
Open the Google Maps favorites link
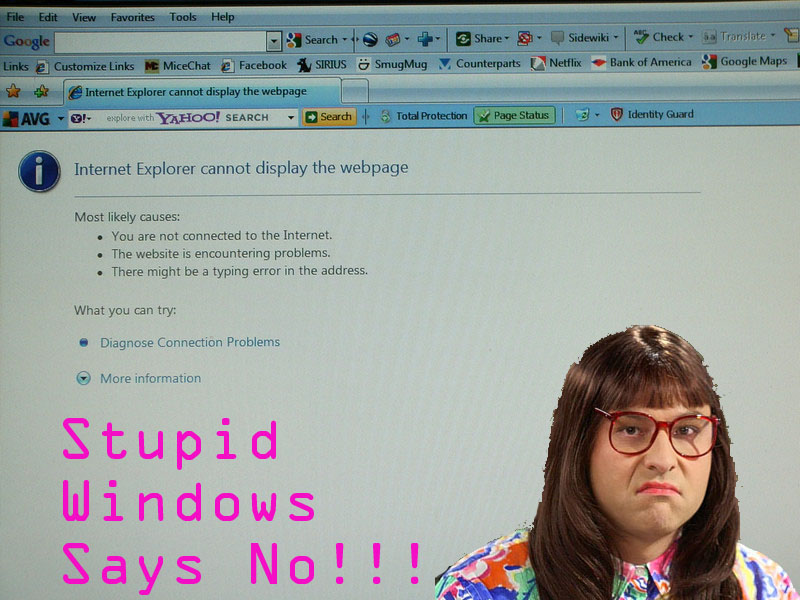pos(744,62)
